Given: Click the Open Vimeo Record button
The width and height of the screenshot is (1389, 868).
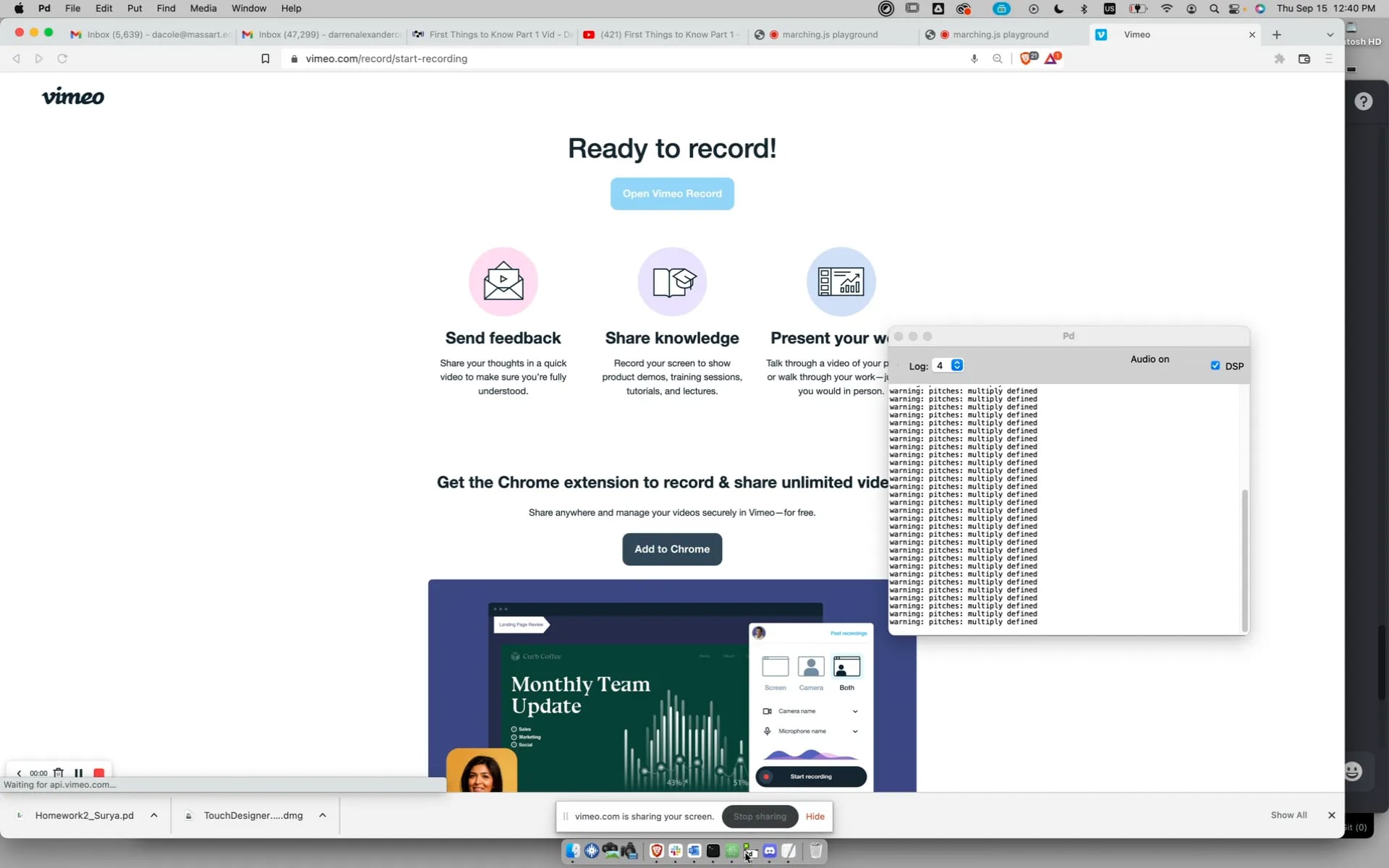Looking at the screenshot, I should (x=672, y=194).
